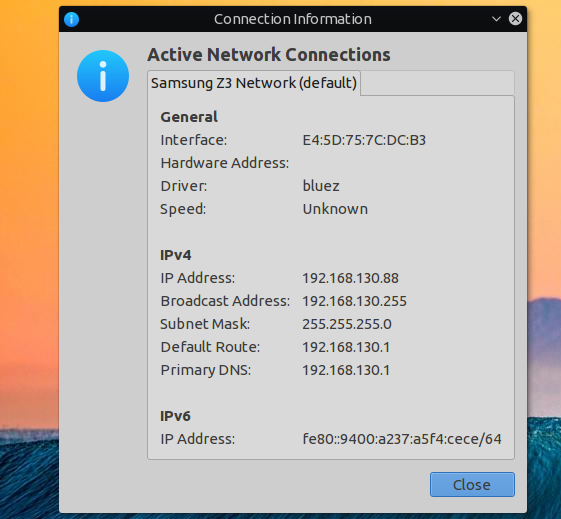This screenshot has height=519, width=561.
Task: Click the subnet mask 255.255.255.0
Action: [347, 324]
